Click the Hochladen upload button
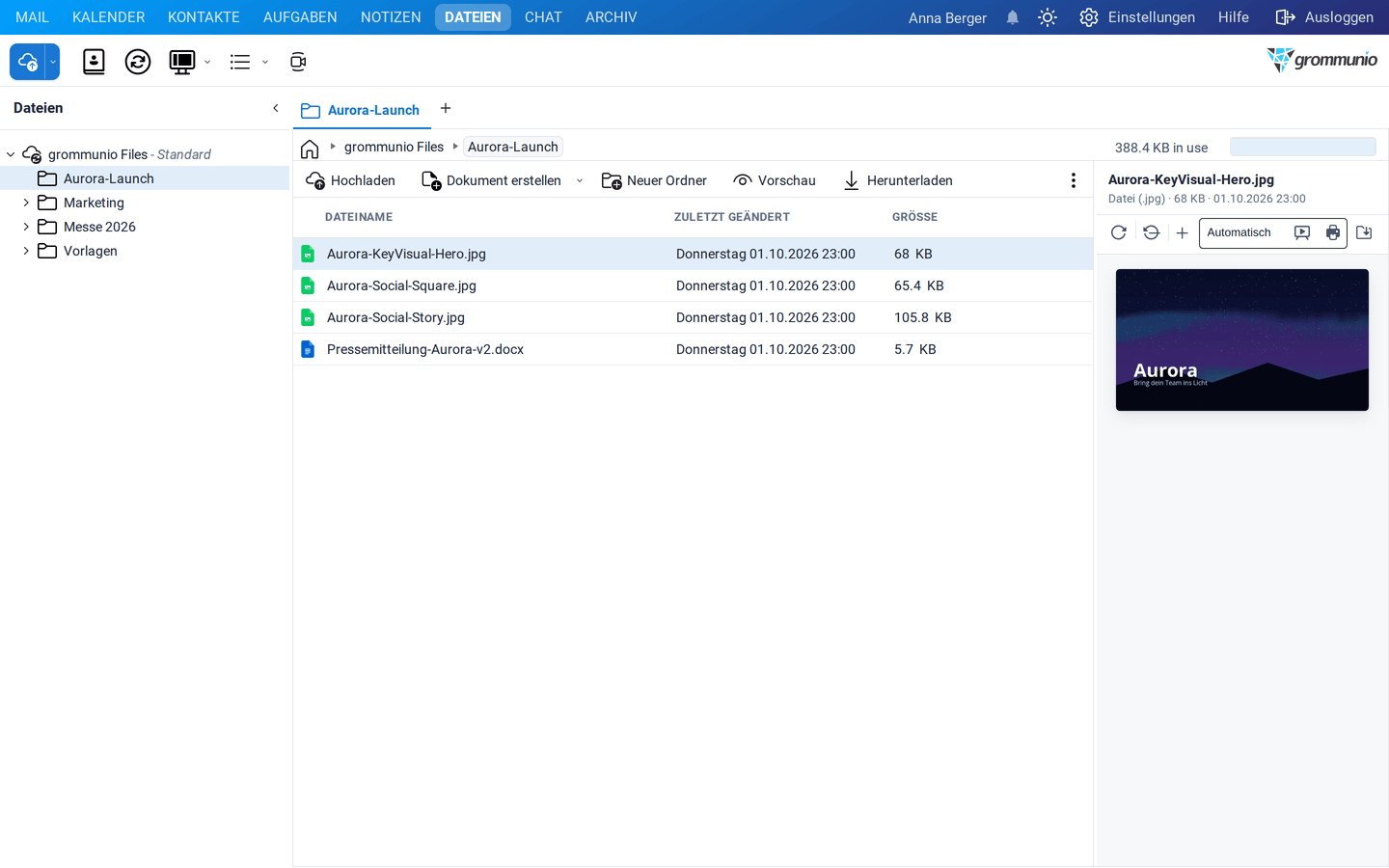1389x868 pixels. [x=351, y=180]
